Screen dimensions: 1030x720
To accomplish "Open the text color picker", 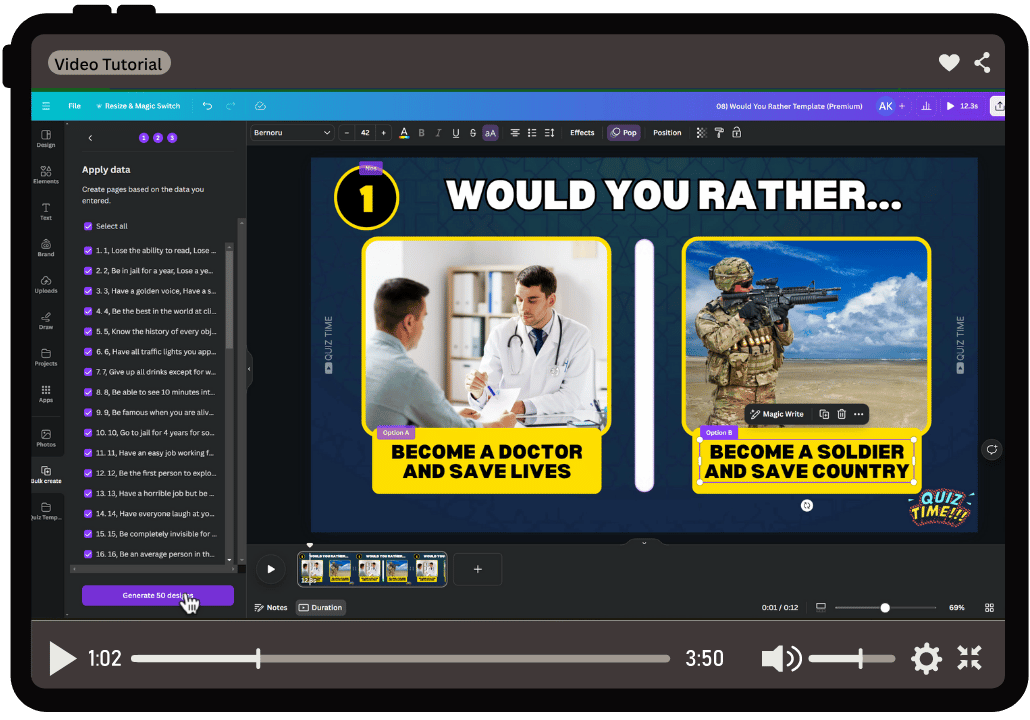I will pyautogui.click(x=404, y=133).
